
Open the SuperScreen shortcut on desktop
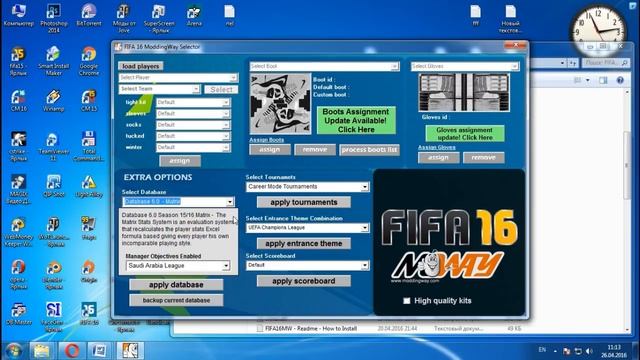point(159,18)
